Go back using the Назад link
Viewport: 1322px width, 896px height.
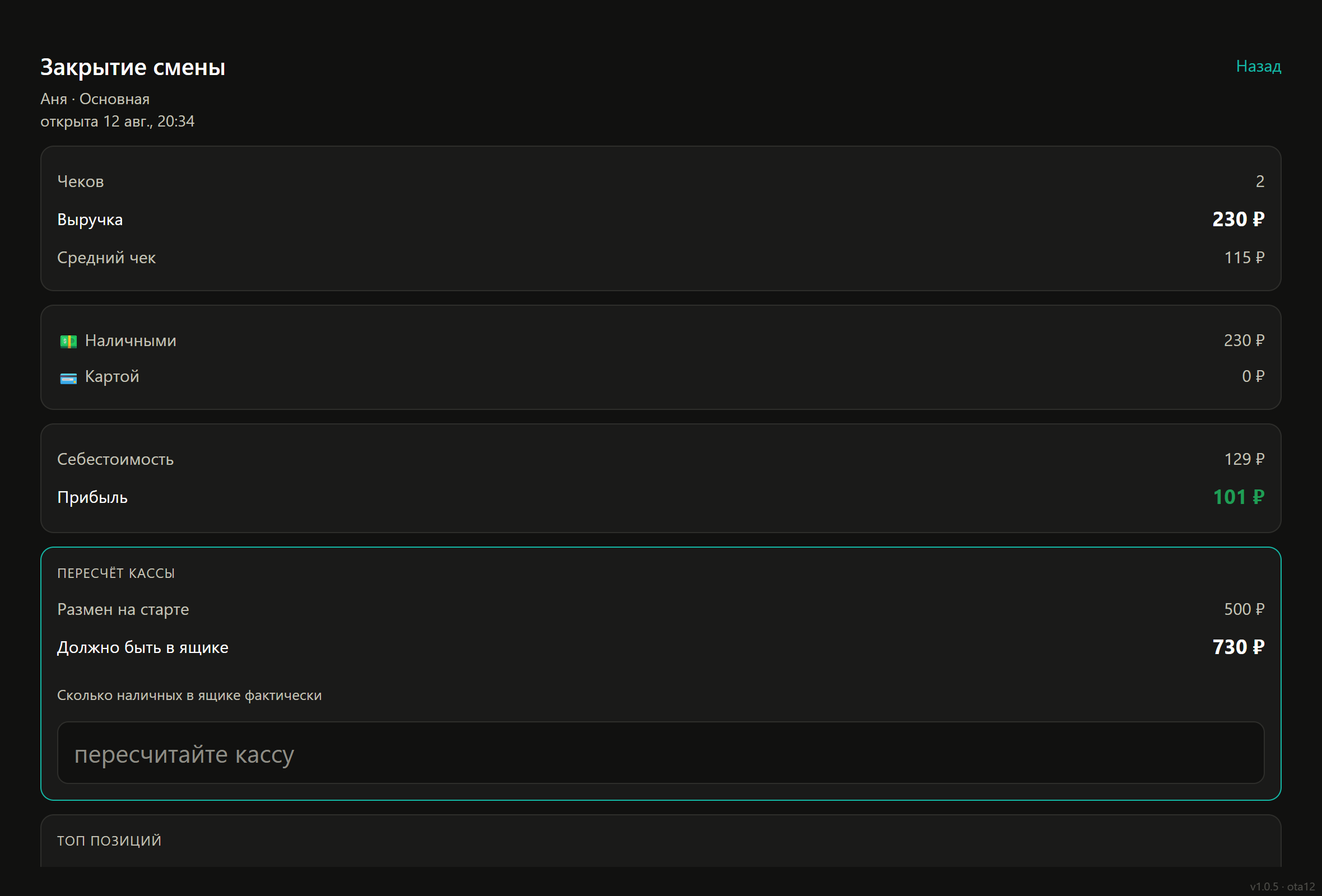(x=1258, y=67)
